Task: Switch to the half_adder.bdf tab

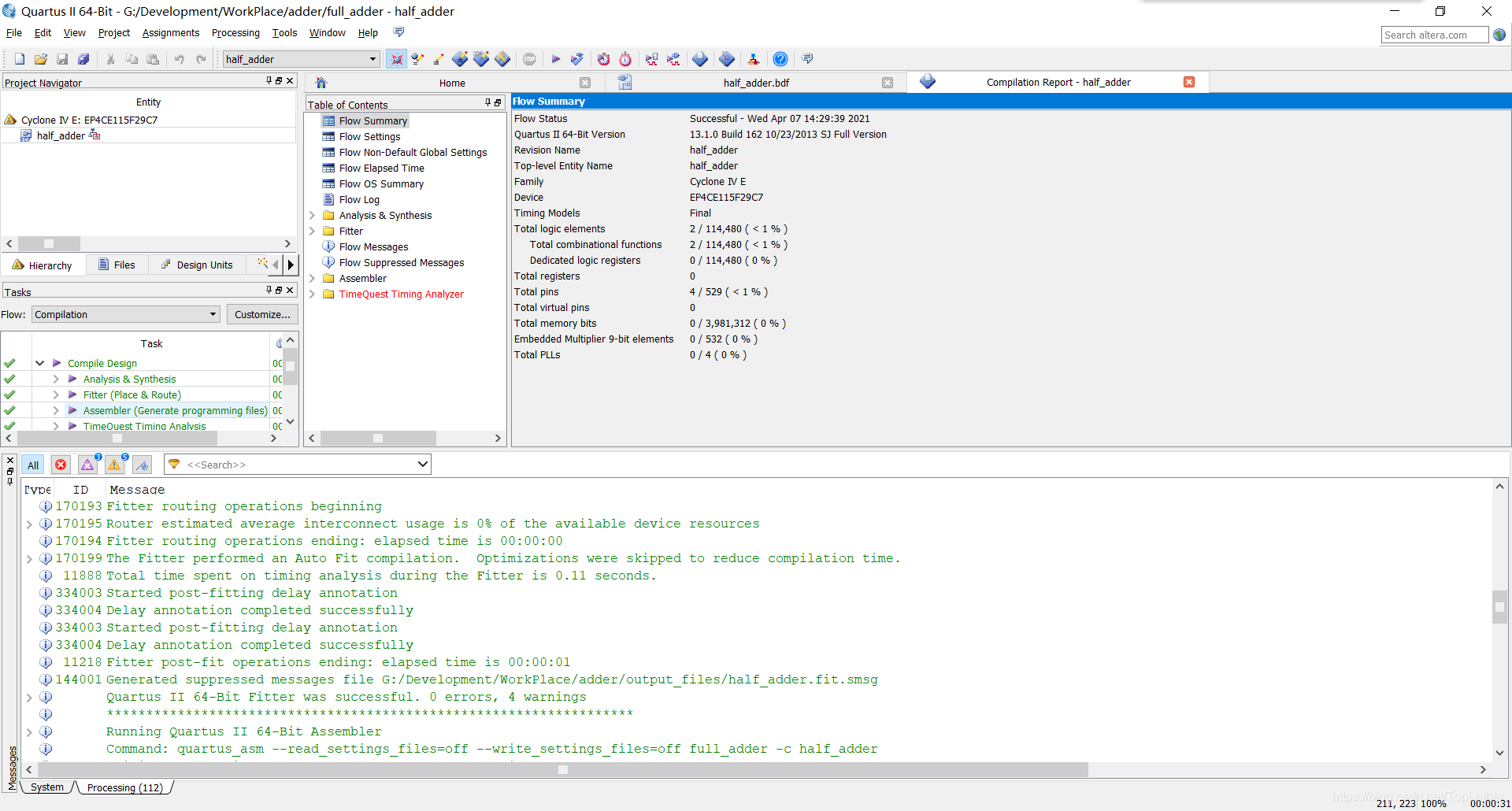Action: click(x=756, y=83)
